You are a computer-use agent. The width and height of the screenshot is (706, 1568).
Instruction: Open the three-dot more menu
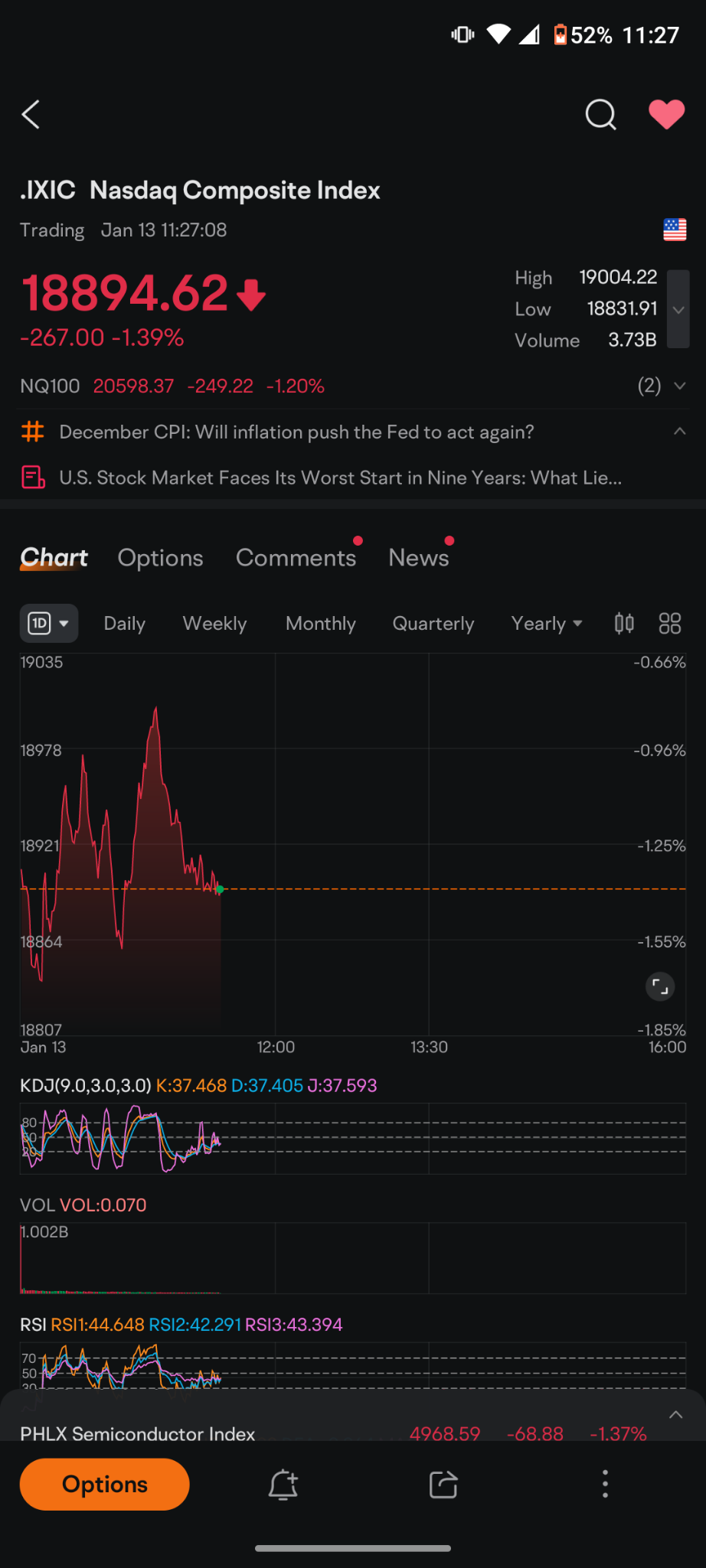(605, 1484)
